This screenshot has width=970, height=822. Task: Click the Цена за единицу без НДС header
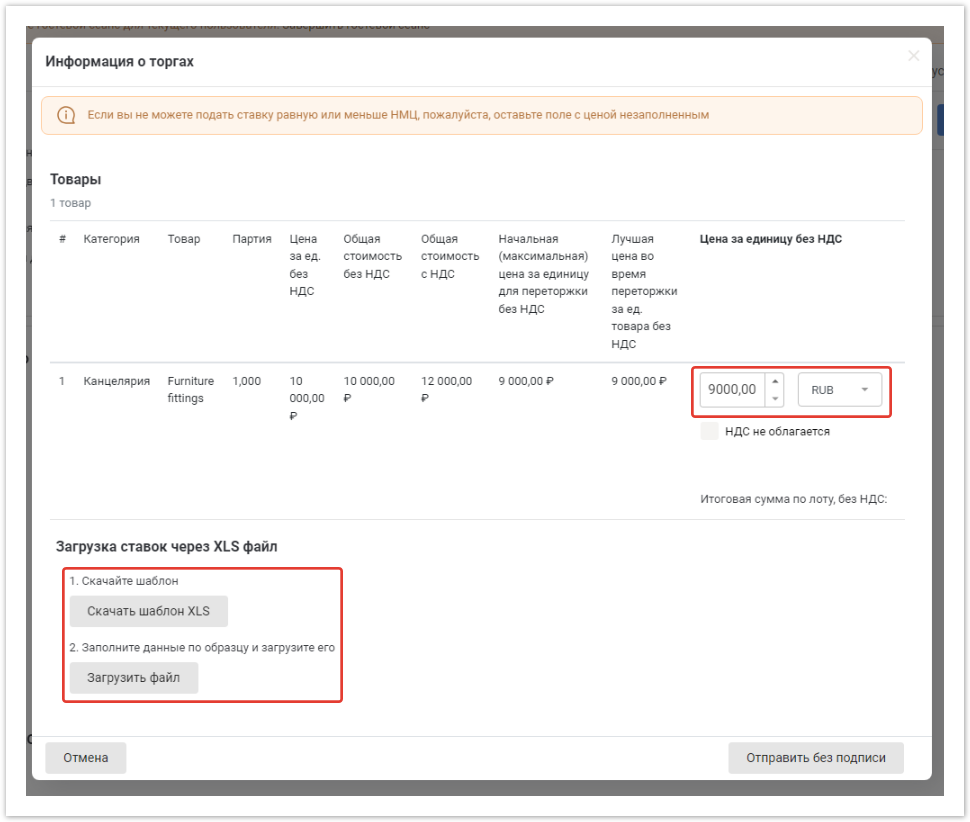click(x=769, y=239)
